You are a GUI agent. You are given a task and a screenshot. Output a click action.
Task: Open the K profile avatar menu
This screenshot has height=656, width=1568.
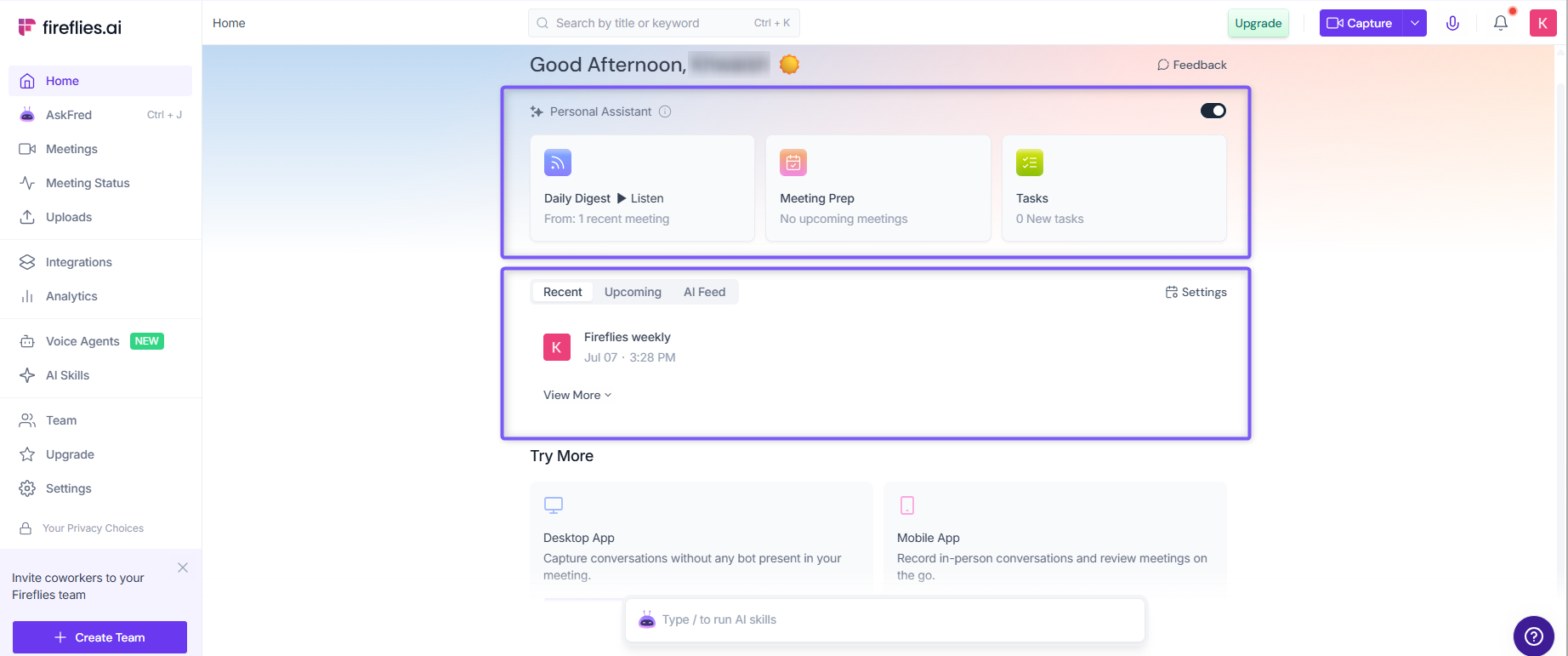point(1542,23)
